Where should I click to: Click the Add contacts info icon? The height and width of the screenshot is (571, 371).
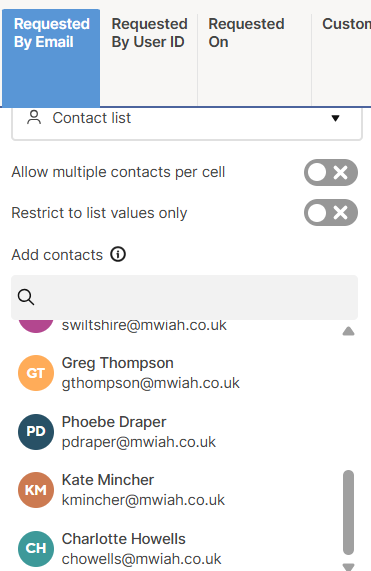[118, 254]
